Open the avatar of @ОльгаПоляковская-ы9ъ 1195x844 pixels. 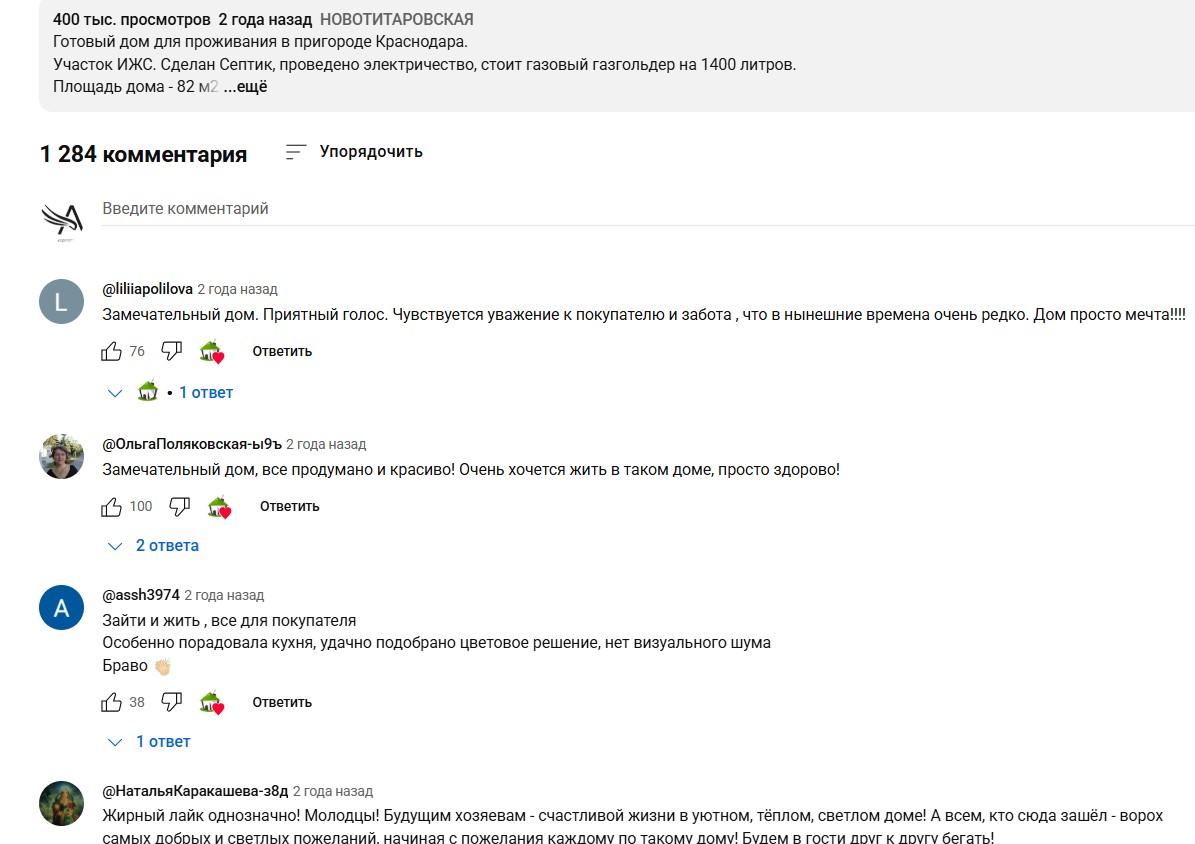[61, 457]
